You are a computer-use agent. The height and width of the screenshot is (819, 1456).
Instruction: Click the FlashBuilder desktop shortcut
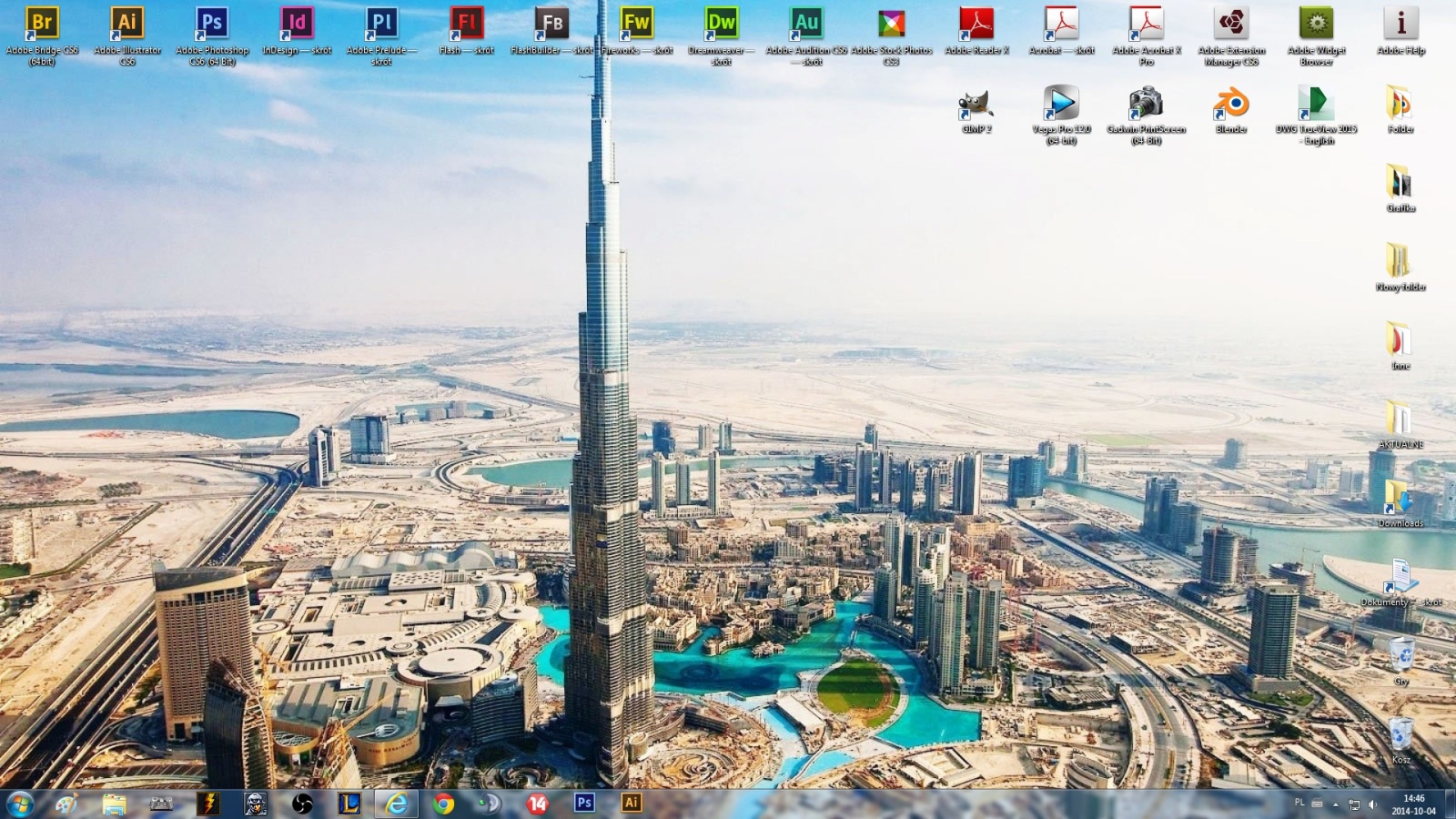(551, 31)
